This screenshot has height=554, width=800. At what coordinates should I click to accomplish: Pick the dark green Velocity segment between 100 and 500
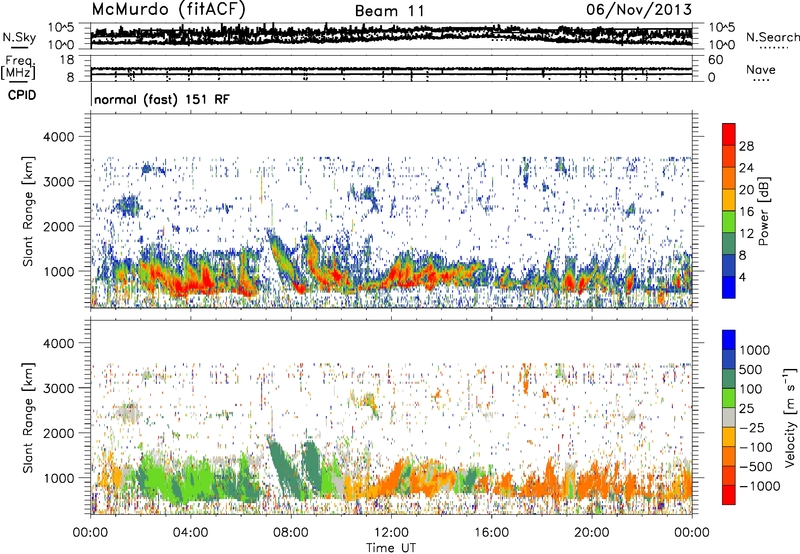tap(729, 379)
